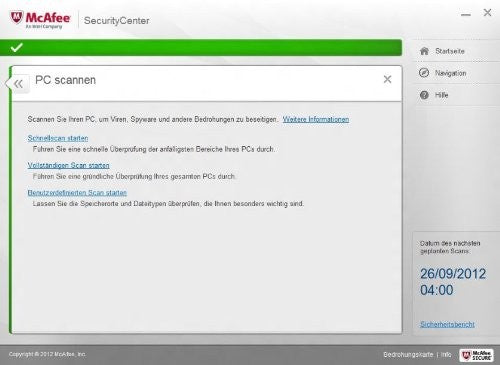Click the PC scannen heading
Image resolution: width=500 pixels, height=365 pixels.
(x=65, y=80)
